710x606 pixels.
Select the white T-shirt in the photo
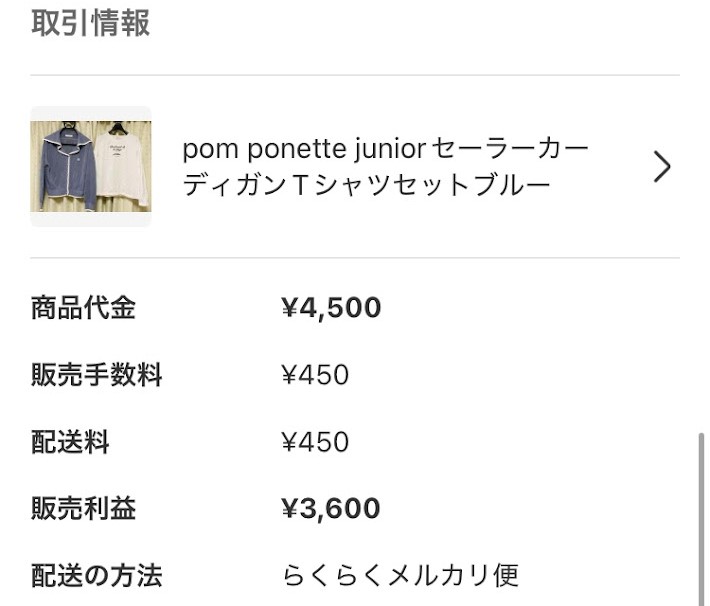(121, 168)
